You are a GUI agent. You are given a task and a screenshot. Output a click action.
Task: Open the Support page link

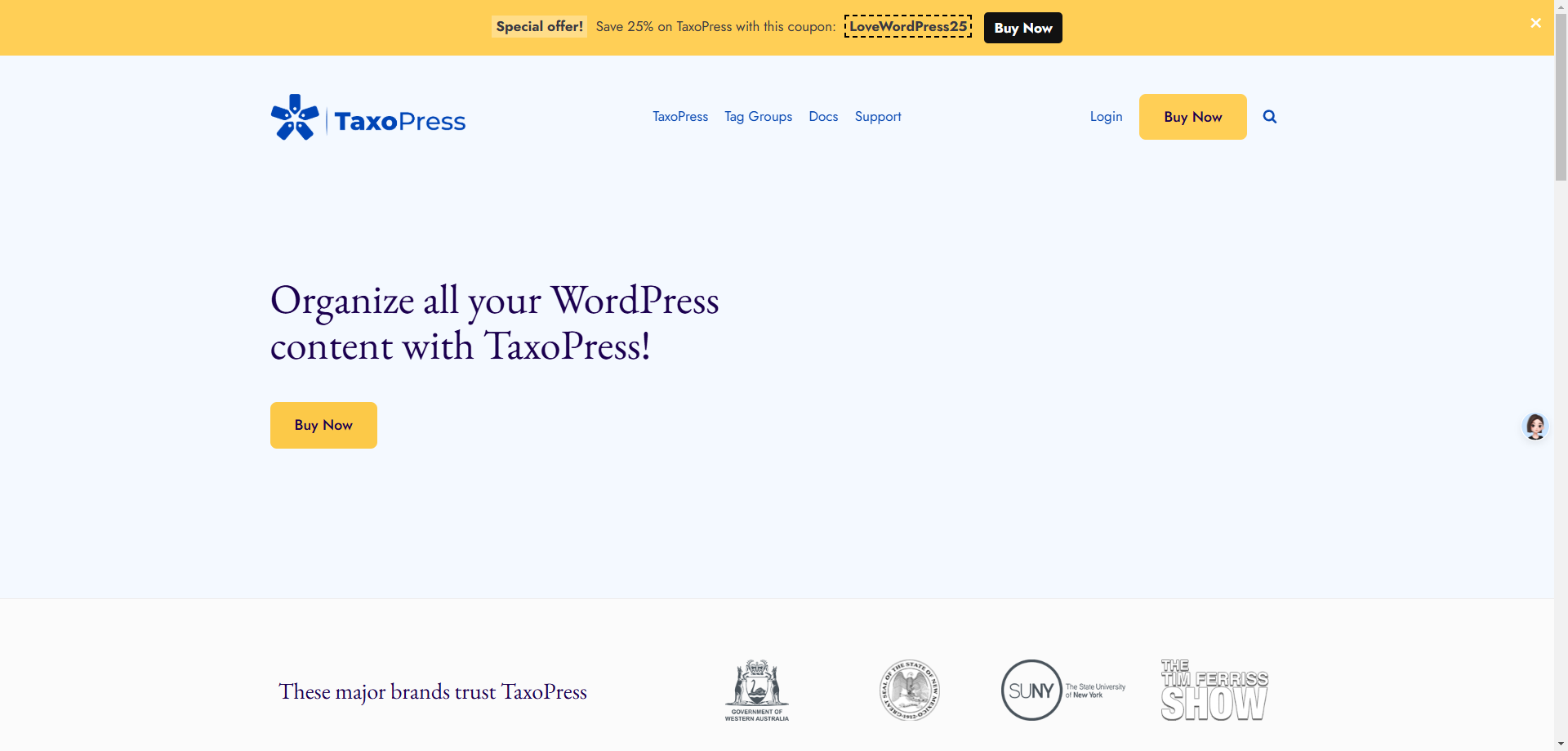click(x=878, y=117)
